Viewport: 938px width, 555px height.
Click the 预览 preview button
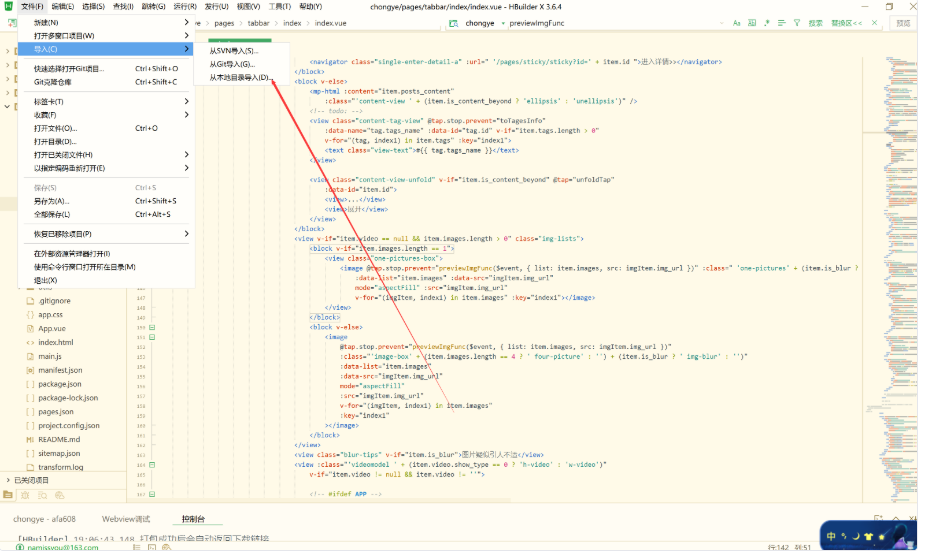903,23
